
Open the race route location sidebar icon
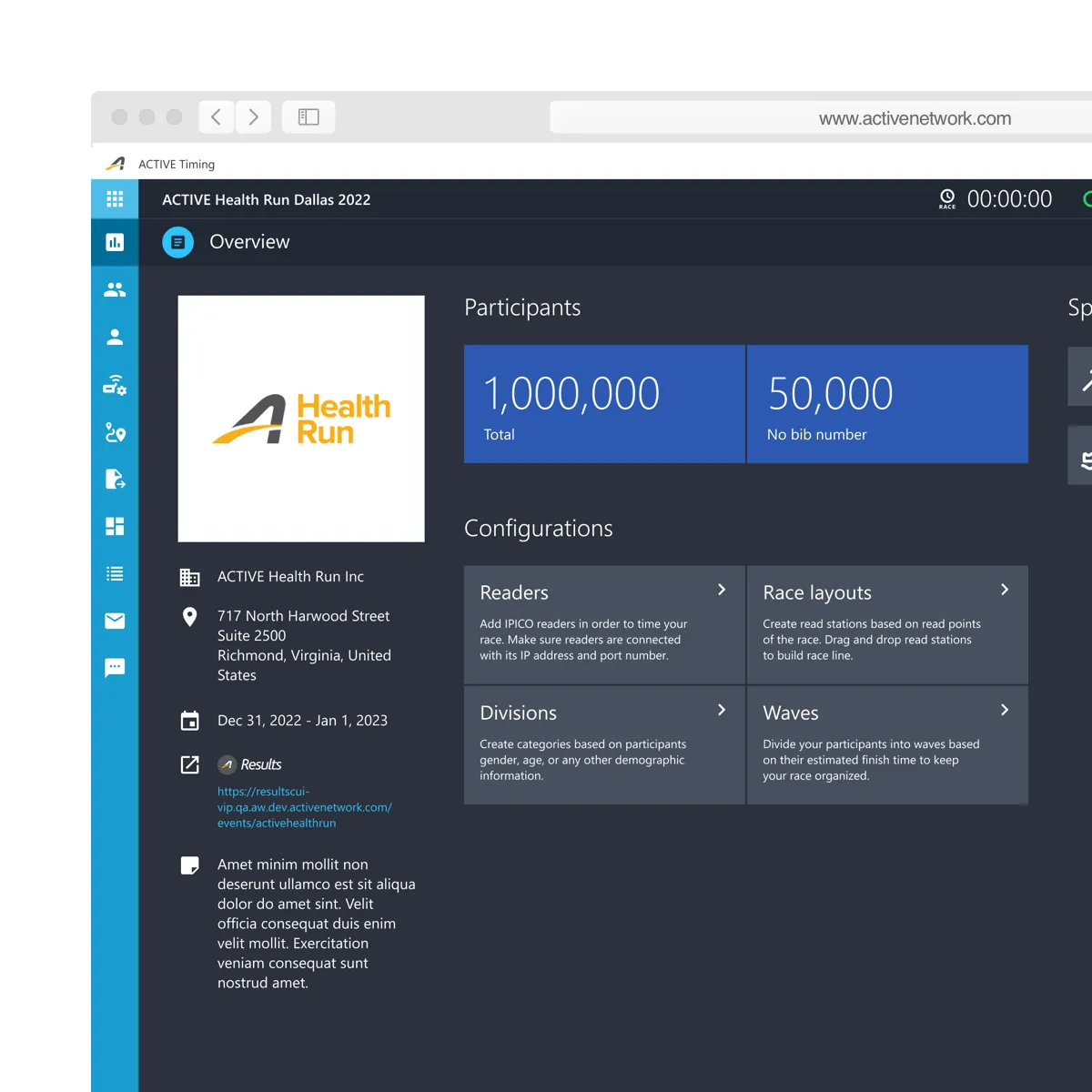[115, 432]
